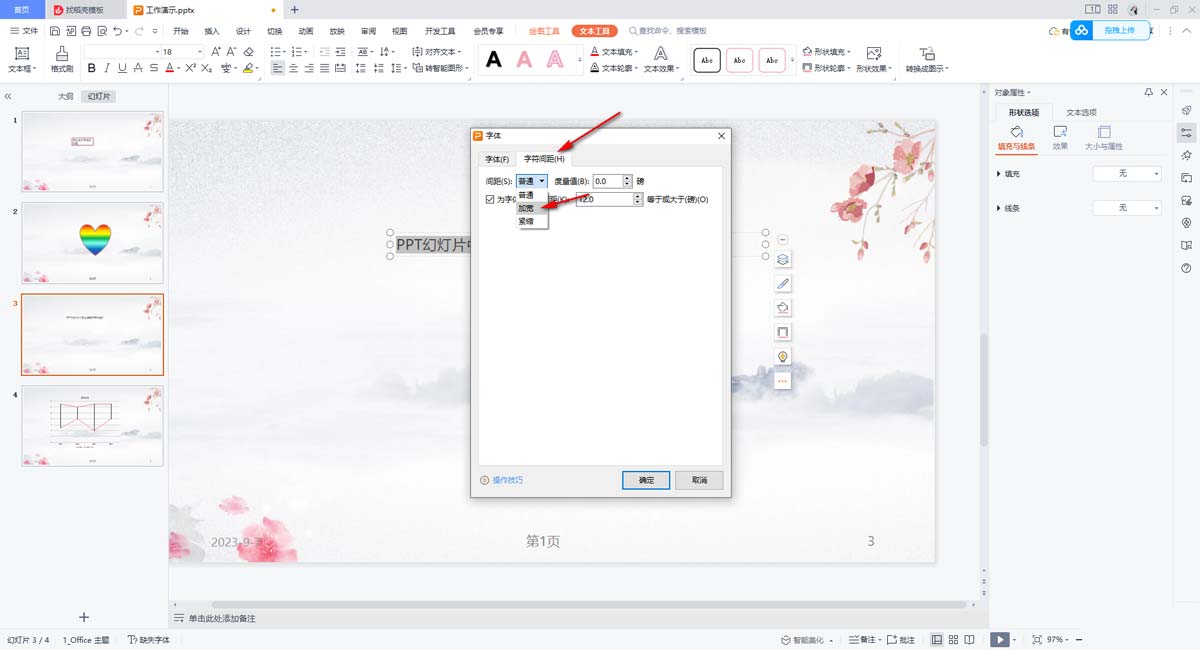Viewport: 1200px width, 650px height.
Task: Switch to slide sorter grid view icon
Action: [x=954, y=639]
